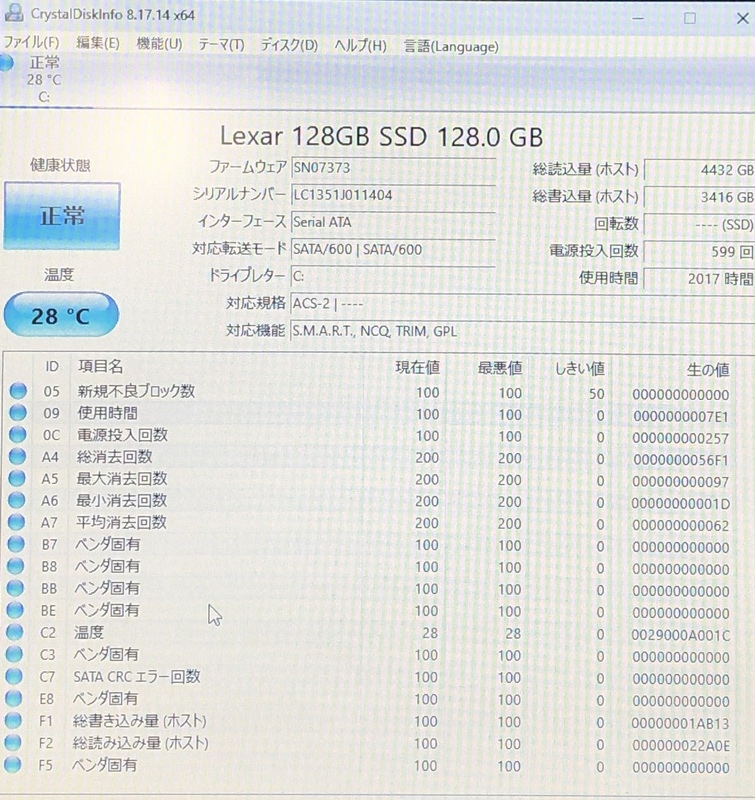The width and height of the screenshot is (755, 800).
Task: Click rotation rate value ---- (SSD)
Action: [x=699, y=224]
